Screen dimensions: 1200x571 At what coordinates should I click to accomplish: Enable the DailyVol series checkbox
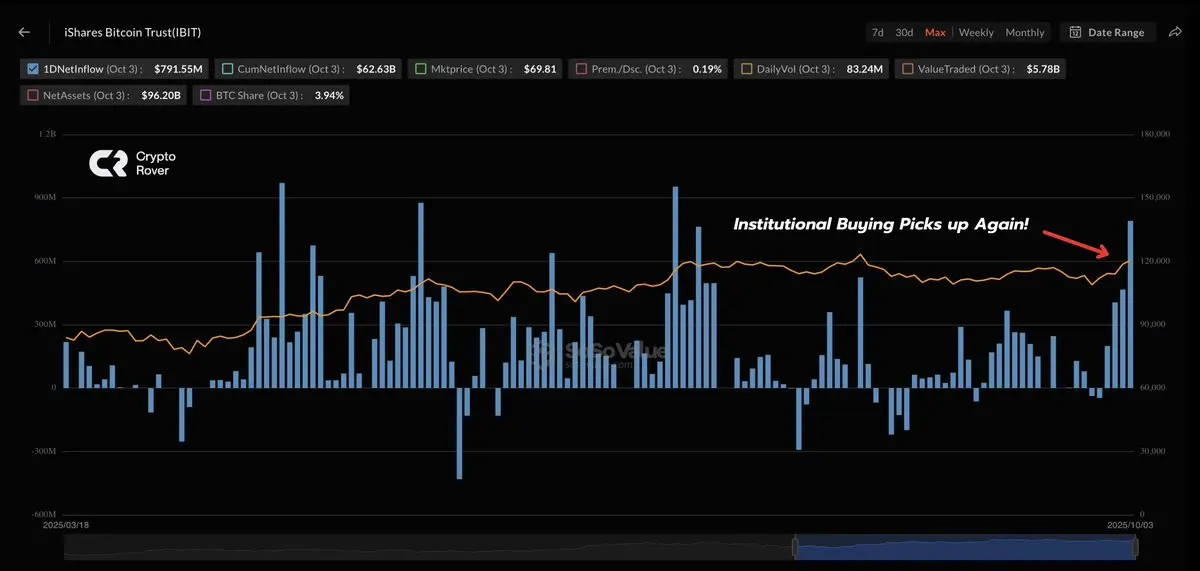point(746,69)
